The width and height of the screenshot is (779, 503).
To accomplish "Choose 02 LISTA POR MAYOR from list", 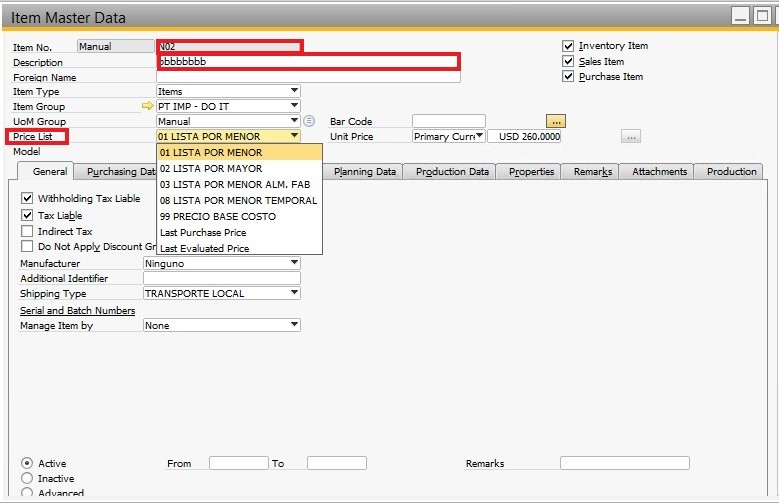I will click(x=211, y=168).
